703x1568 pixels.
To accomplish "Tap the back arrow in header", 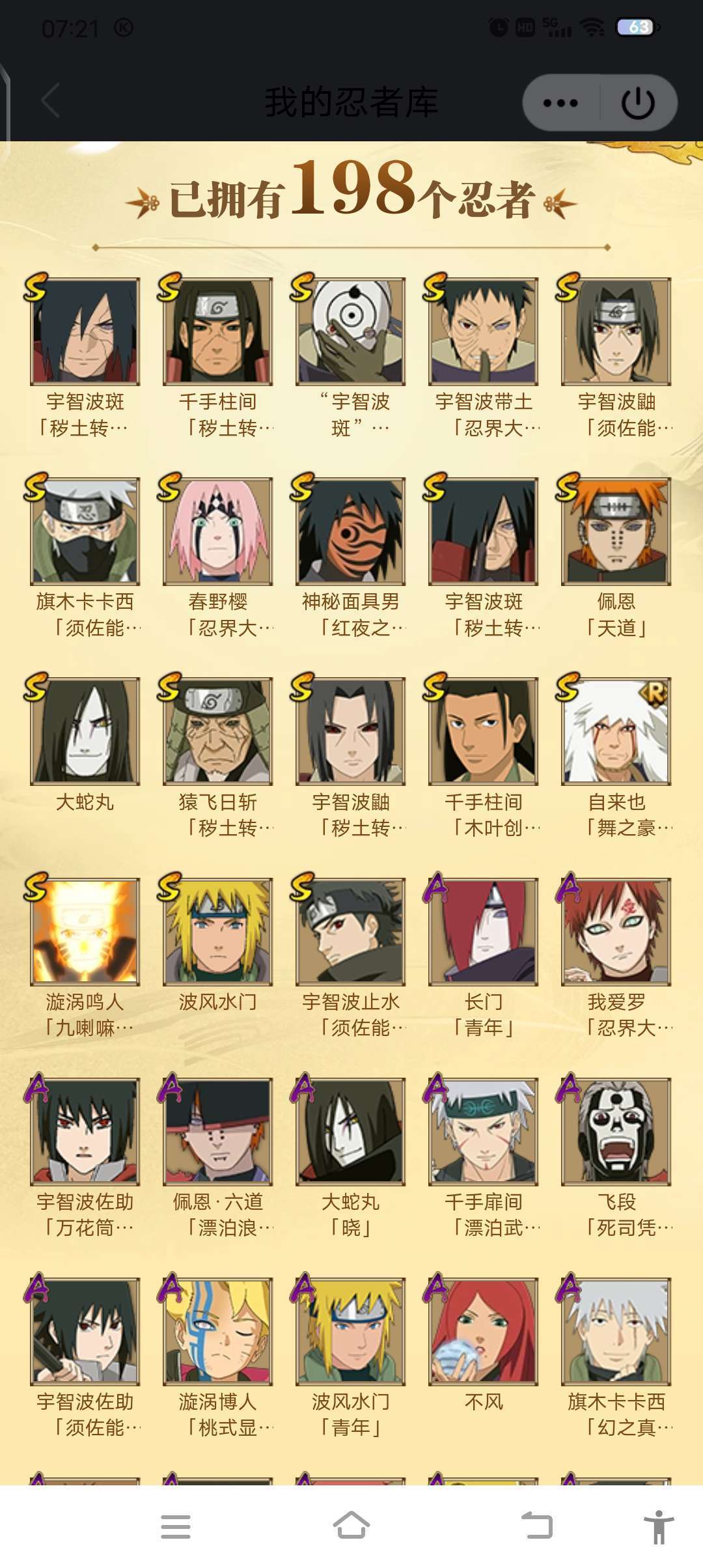I will 51,101.
